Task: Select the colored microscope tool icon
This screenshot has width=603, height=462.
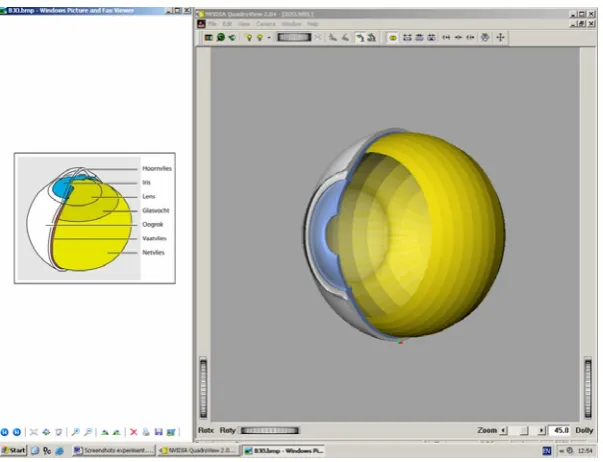Action: click(x=371, y=37)
